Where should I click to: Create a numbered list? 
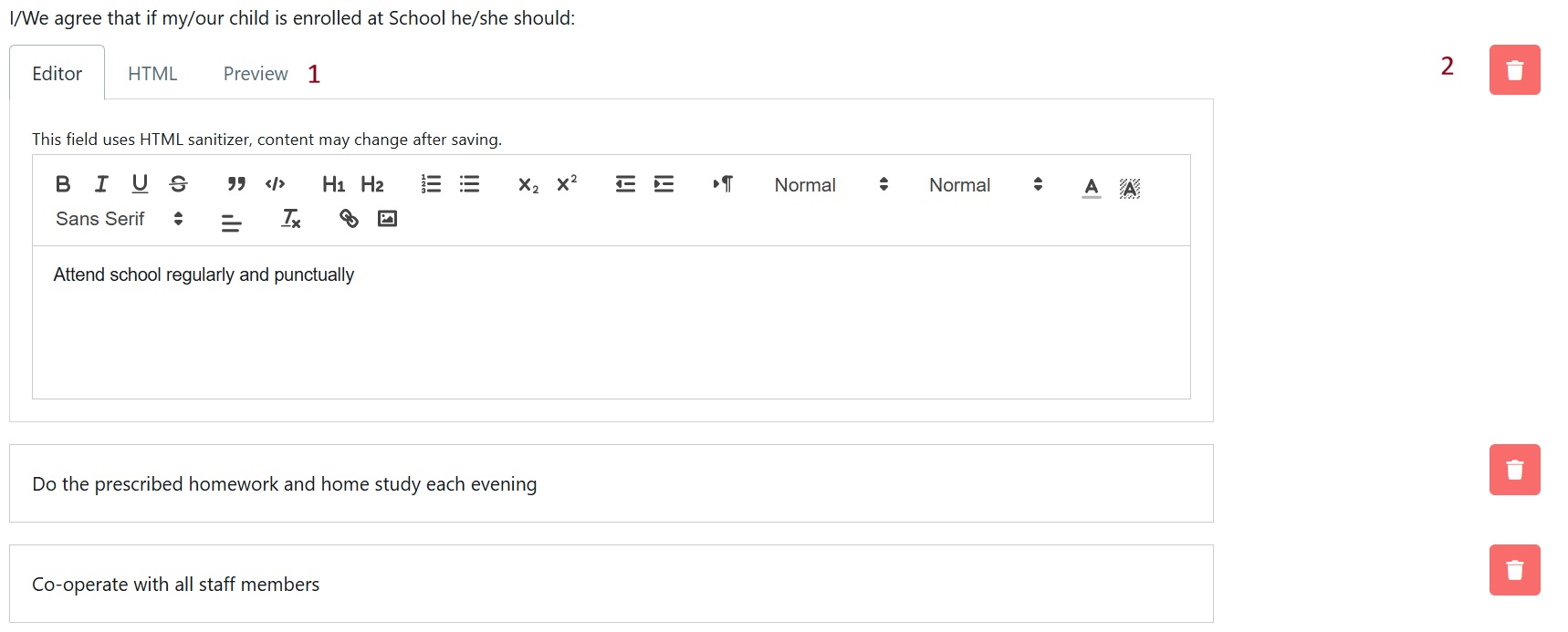point(431,184)
